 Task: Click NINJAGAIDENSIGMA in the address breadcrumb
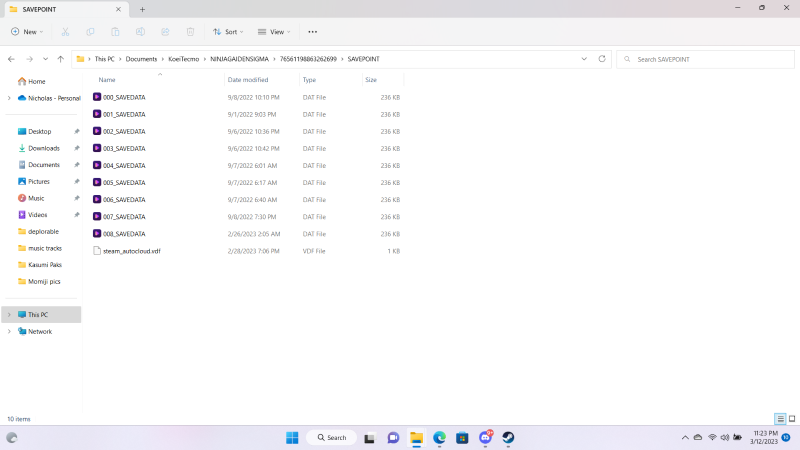tap(239, 59)
